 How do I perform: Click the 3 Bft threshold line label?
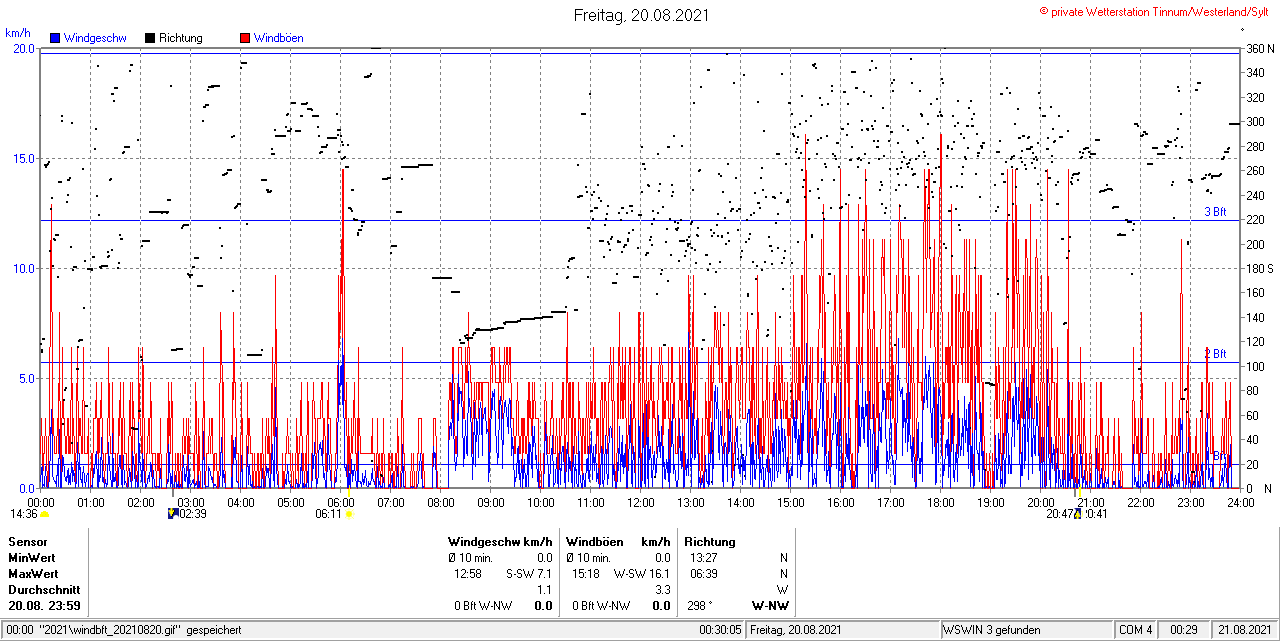point(1215,212)
